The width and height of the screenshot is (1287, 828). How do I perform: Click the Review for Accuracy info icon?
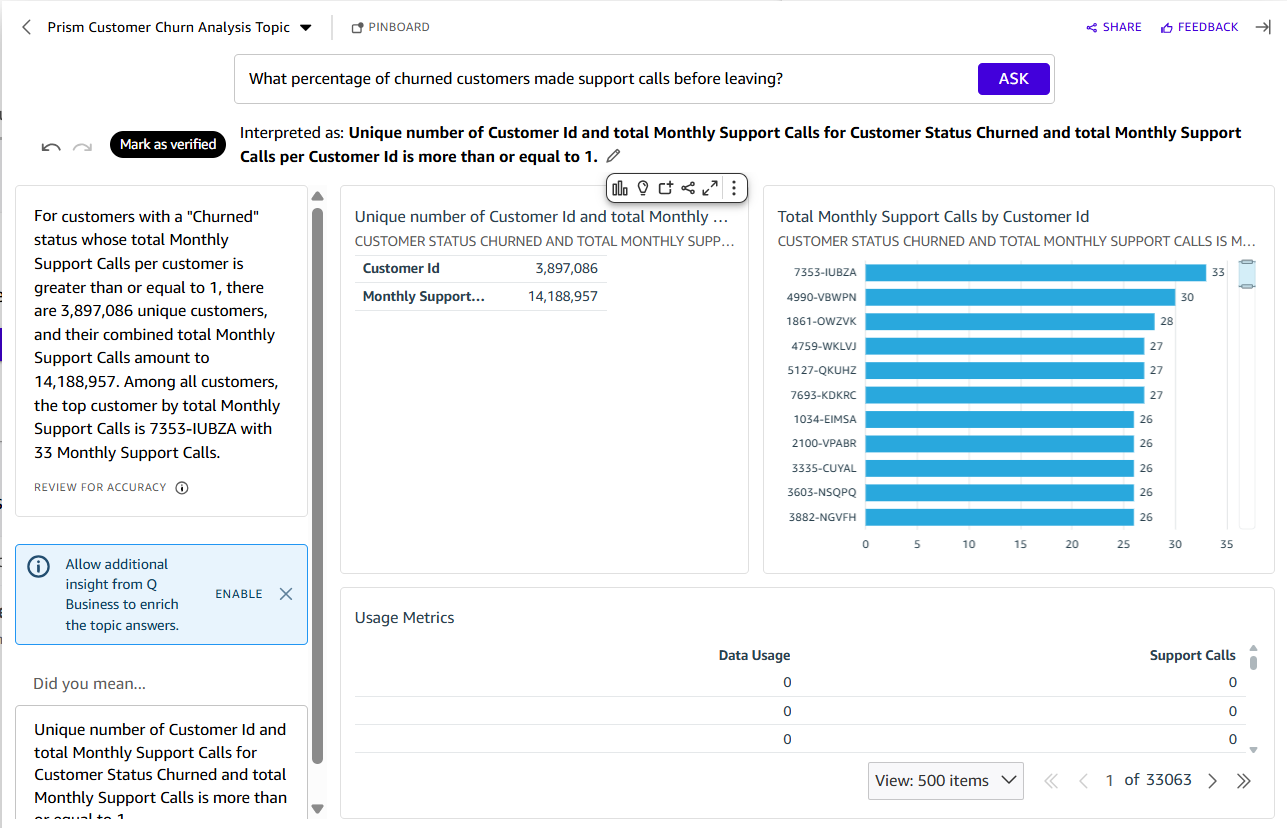coord(182,488)
